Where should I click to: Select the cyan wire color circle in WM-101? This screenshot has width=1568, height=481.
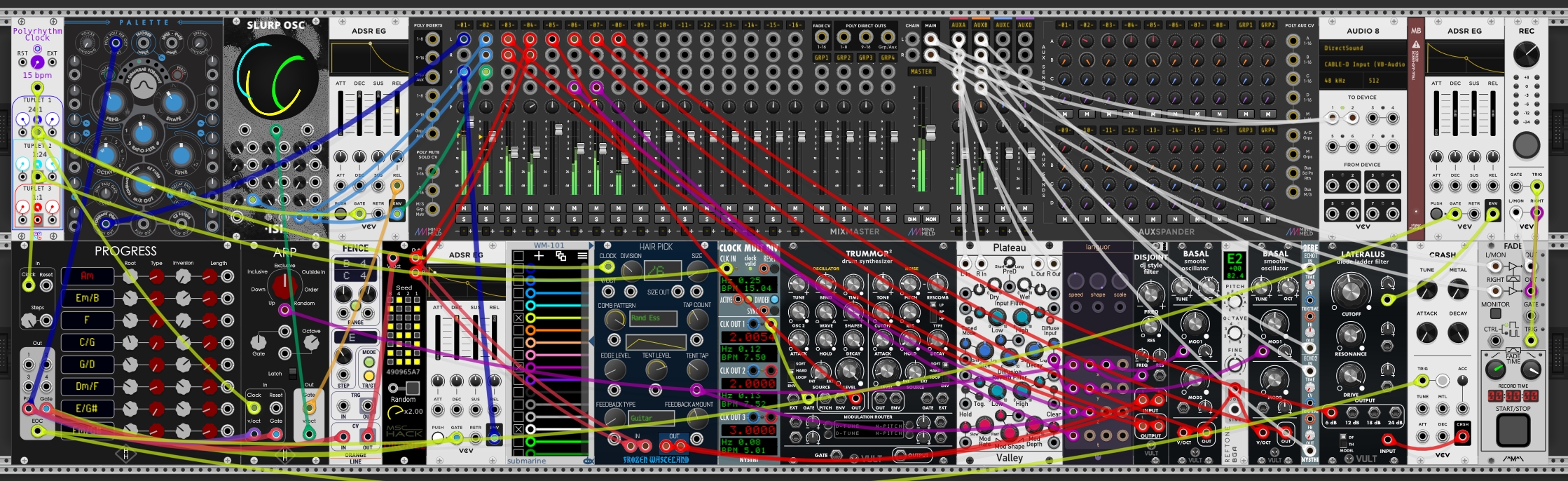[x=531, y=306]
